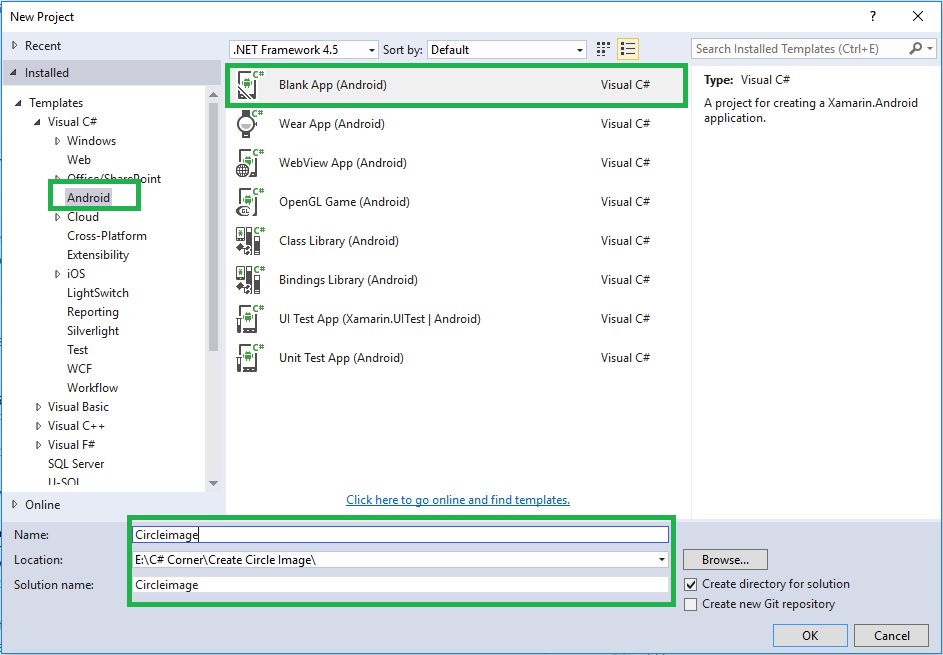Open the Location path dropdown arrow

point(662,560)
